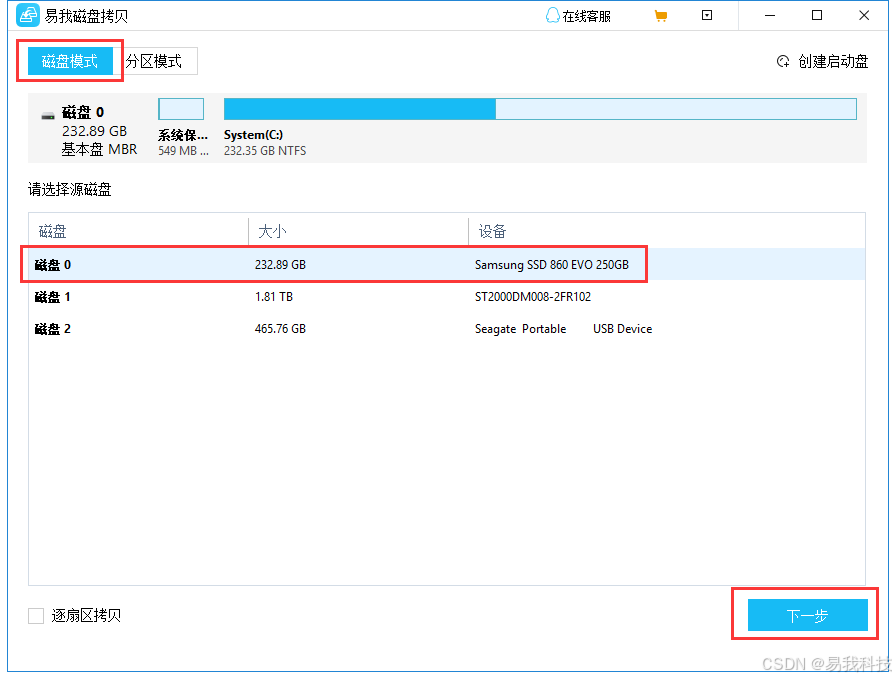Click the 1.81 TB size cell
Screen dimensions: 896x679
coord(274,297)
